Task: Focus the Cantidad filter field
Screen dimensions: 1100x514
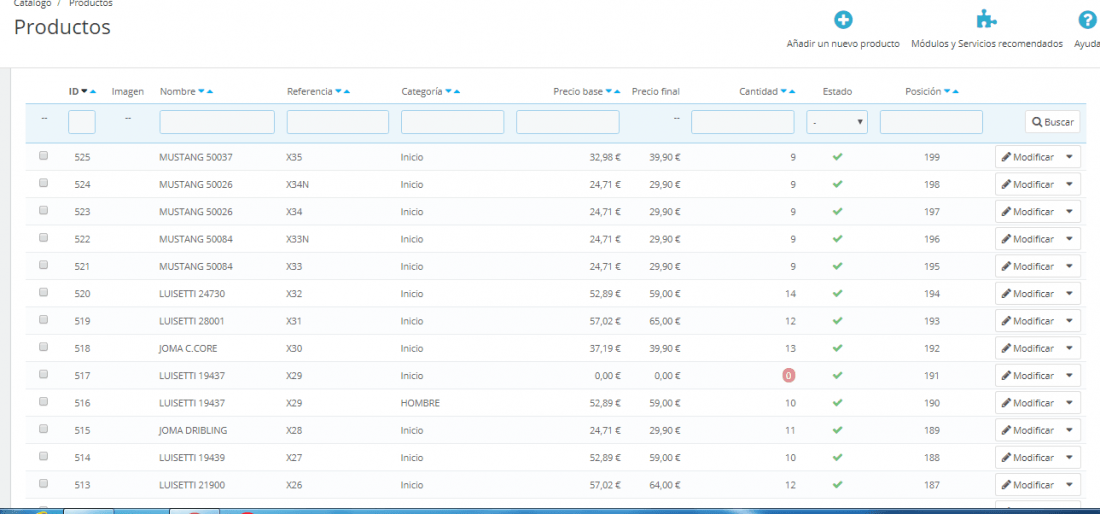Action: [742, 122]
